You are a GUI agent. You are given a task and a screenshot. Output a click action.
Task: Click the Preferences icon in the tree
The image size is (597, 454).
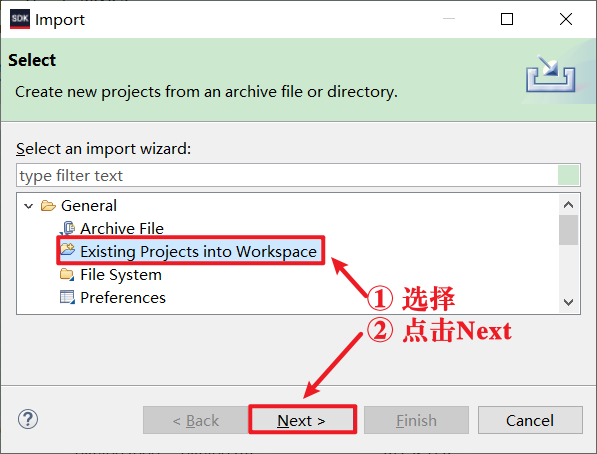click(x=67, y=297)
